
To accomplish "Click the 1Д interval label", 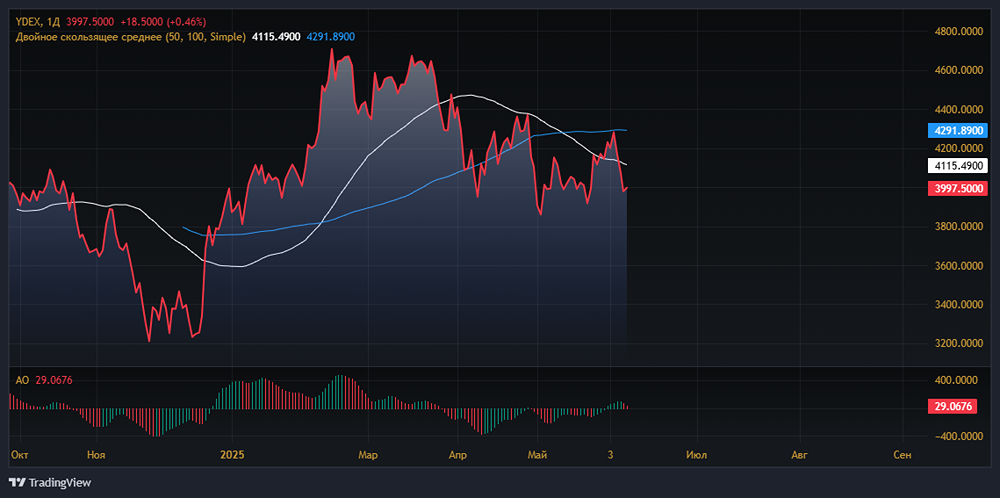I will [54, 22].
